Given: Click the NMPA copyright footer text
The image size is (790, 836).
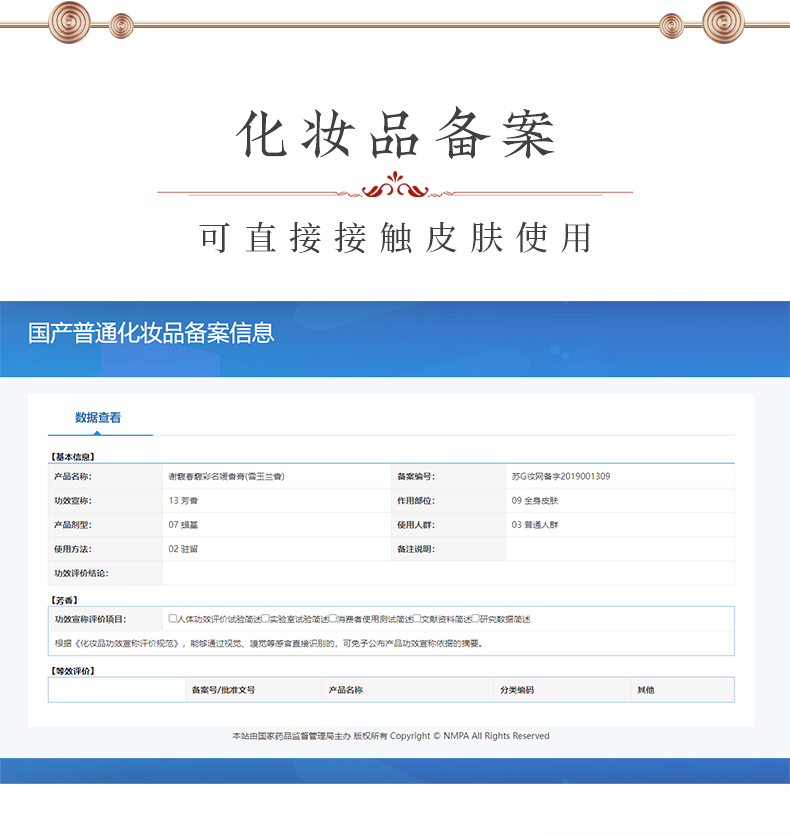Looking at the screenshot, I should tap(390, 736).
